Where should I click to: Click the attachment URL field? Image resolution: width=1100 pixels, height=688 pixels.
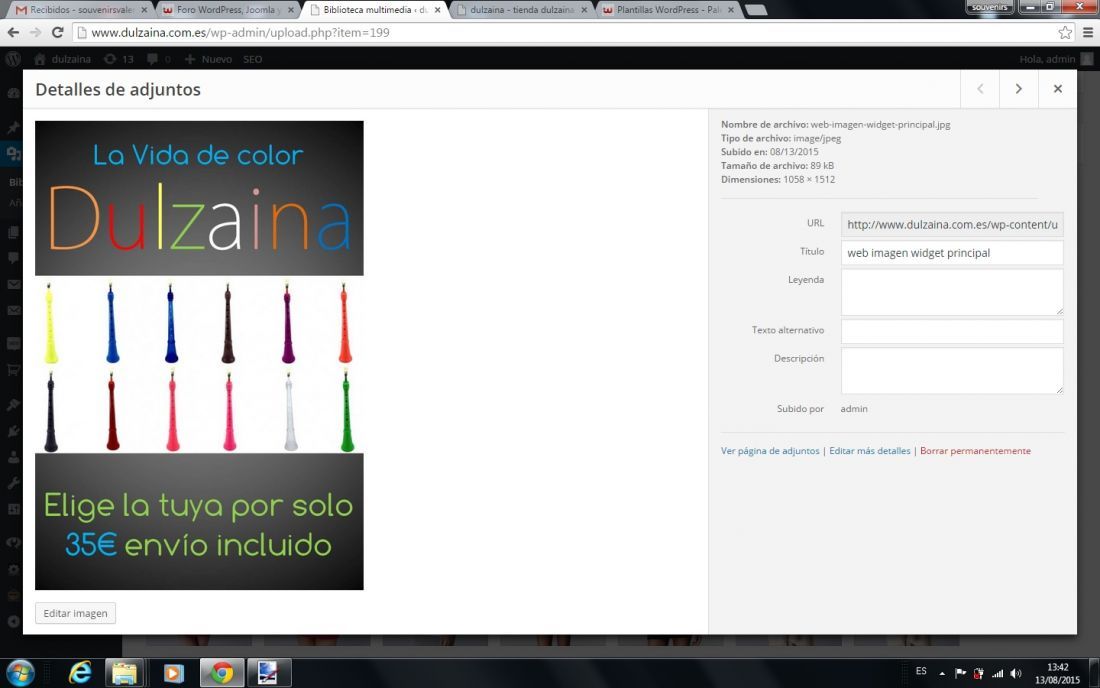point(952,224)
